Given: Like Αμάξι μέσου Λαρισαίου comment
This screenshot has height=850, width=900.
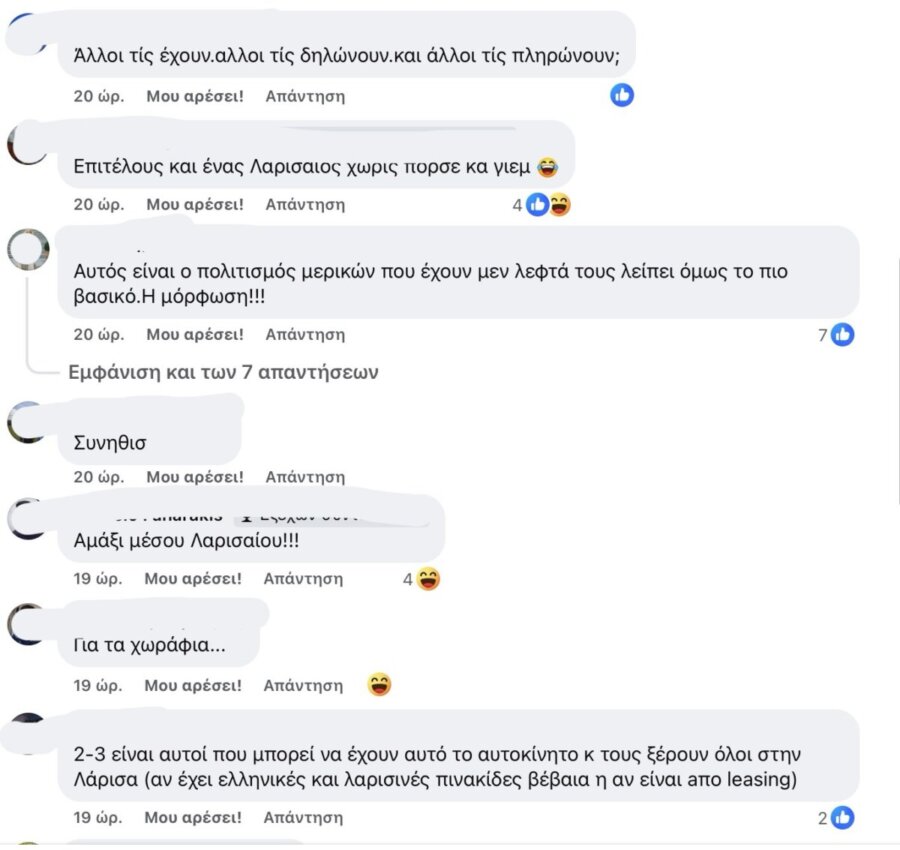Looking at the screenshot, I should (x=193, y=579).
